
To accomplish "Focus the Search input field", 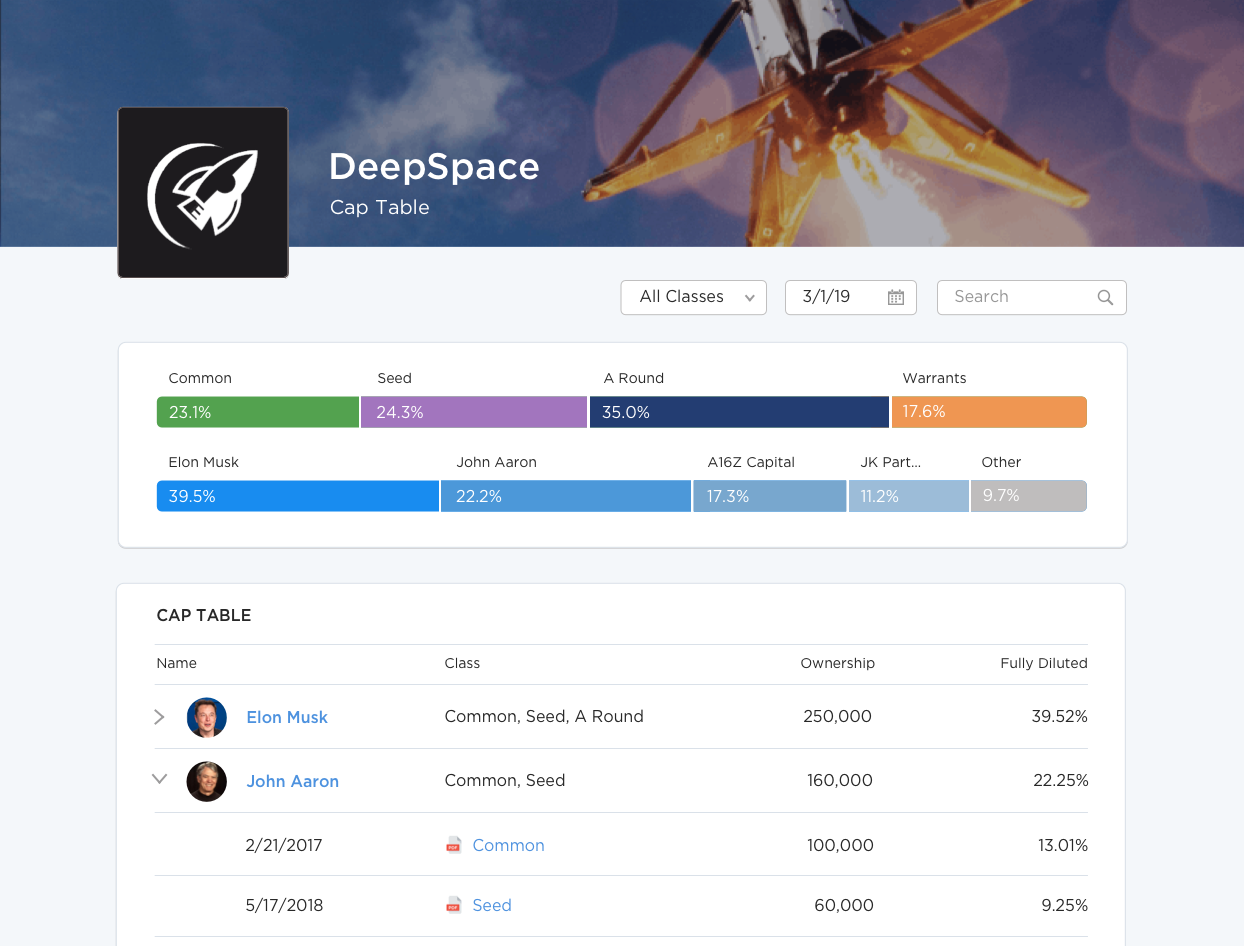I will [x=1032, y=297].
